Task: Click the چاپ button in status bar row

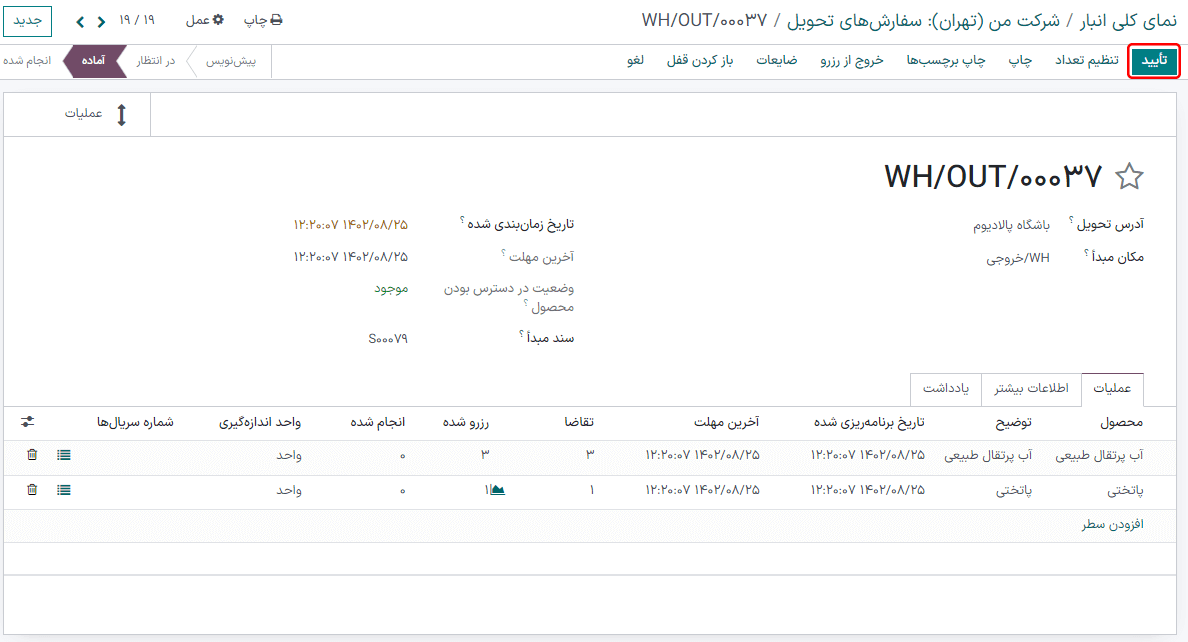Action: click(x=1020, y=61)
